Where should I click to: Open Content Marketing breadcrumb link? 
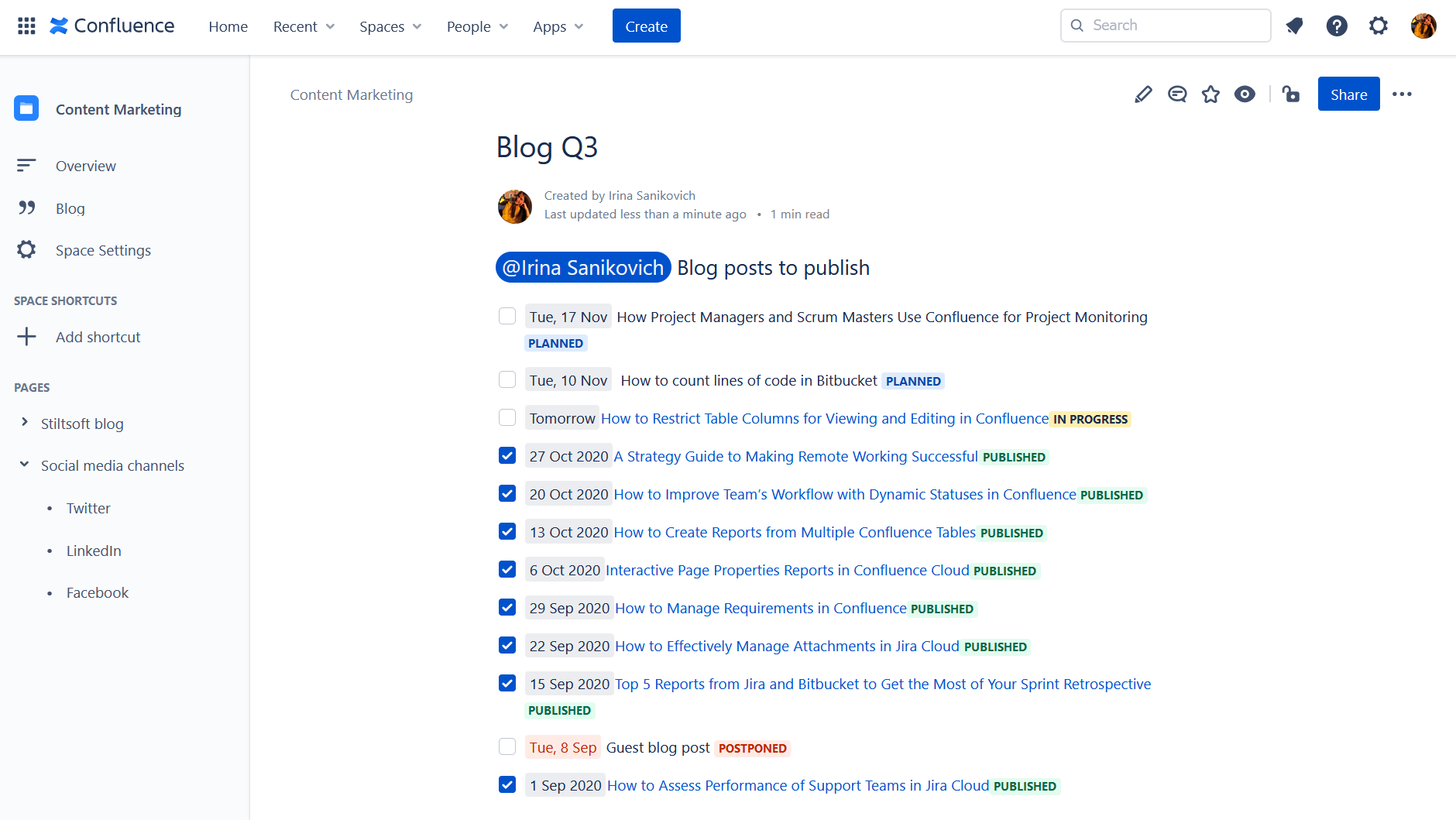click(352, 94)
